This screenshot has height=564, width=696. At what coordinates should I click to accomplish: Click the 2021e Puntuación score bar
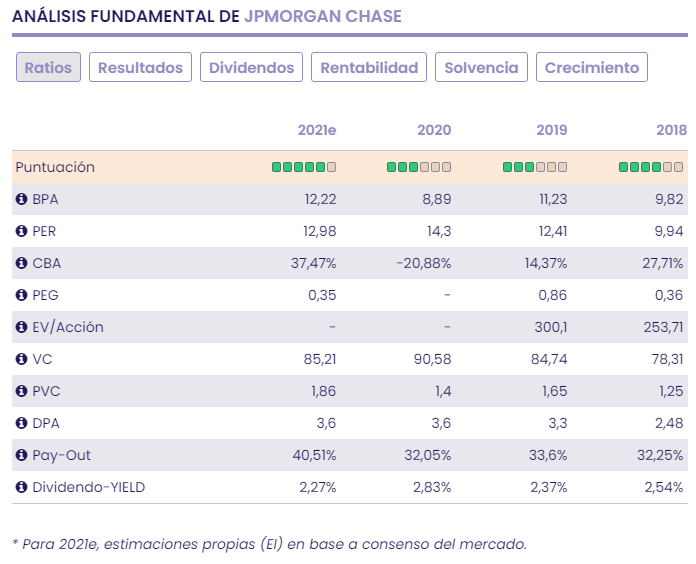pyautogui.click(x=304, y=167)
